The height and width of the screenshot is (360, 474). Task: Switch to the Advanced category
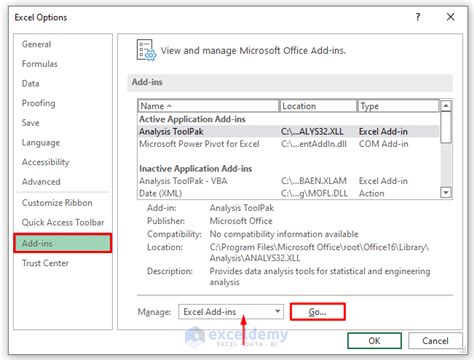tap(41, 182)
